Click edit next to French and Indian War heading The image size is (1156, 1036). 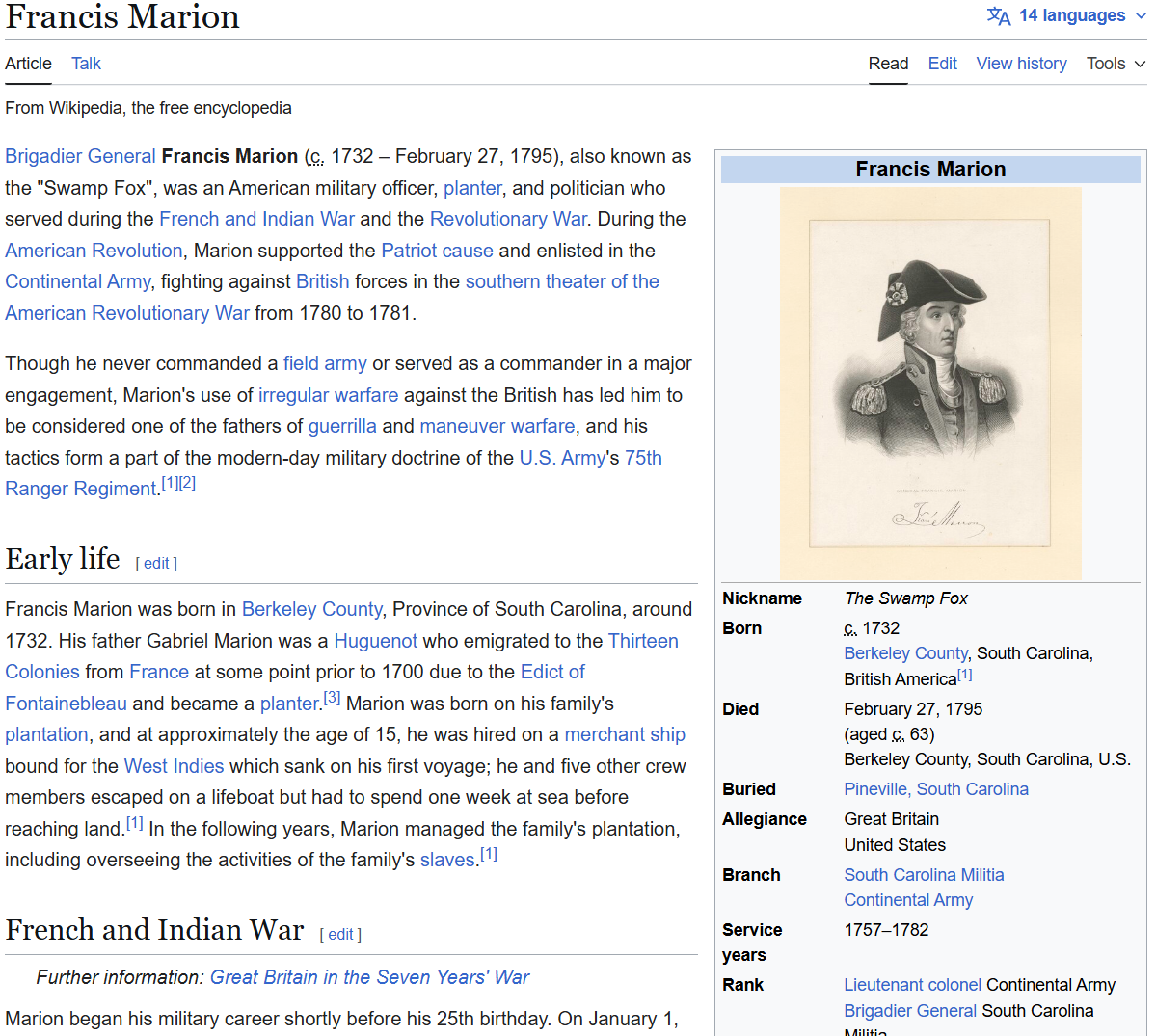[x=340, y=935]
